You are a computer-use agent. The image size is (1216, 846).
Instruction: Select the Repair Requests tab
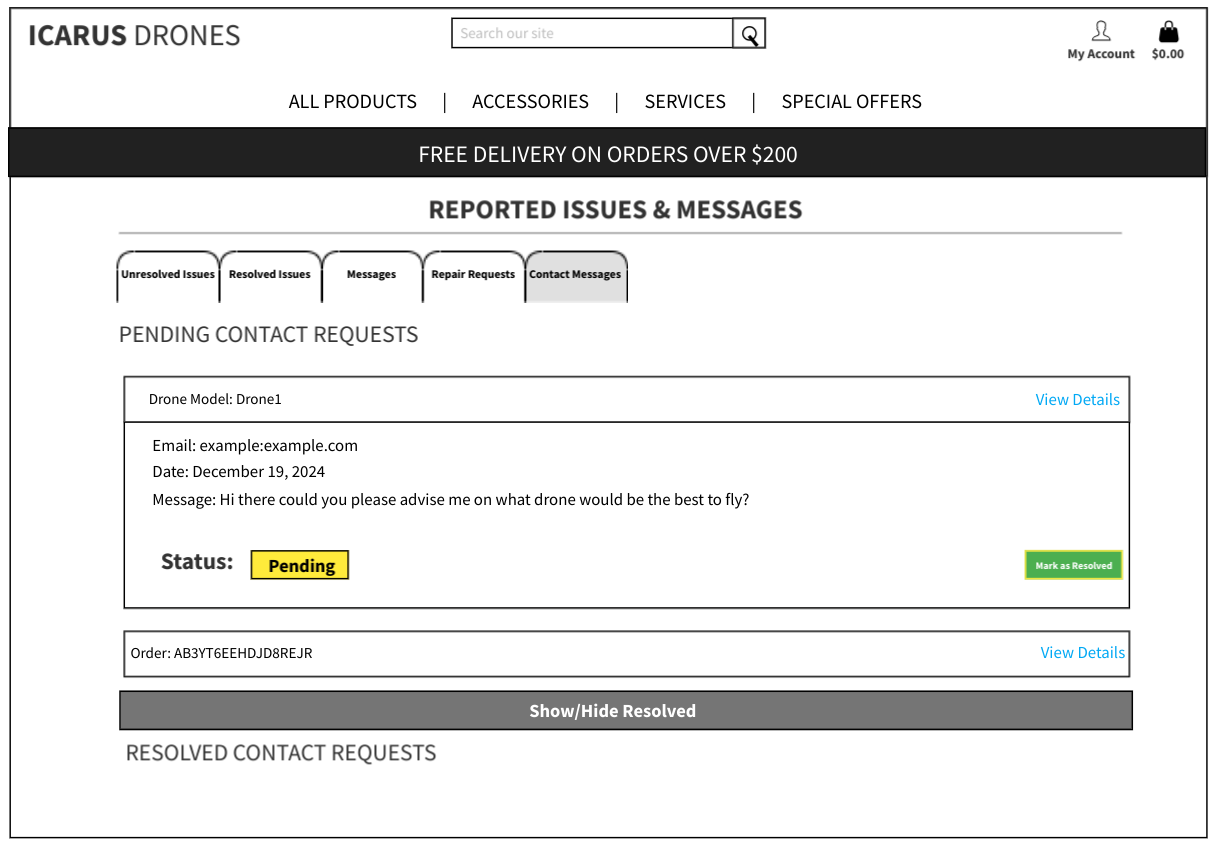[x=473, y=275]
